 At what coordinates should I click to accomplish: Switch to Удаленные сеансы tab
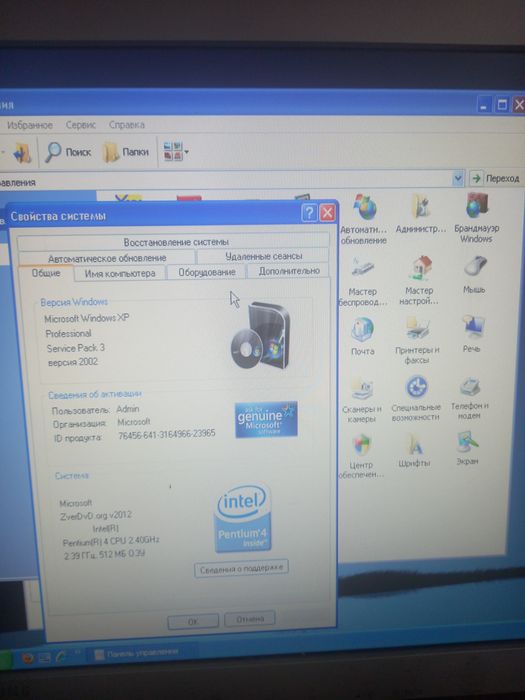pos(263,256)
